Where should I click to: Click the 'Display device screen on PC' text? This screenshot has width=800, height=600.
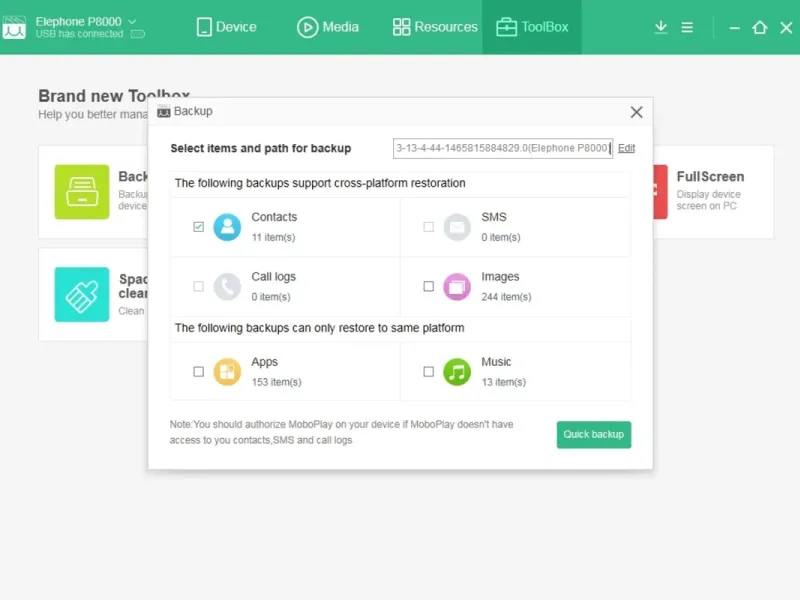pos(708,200)
